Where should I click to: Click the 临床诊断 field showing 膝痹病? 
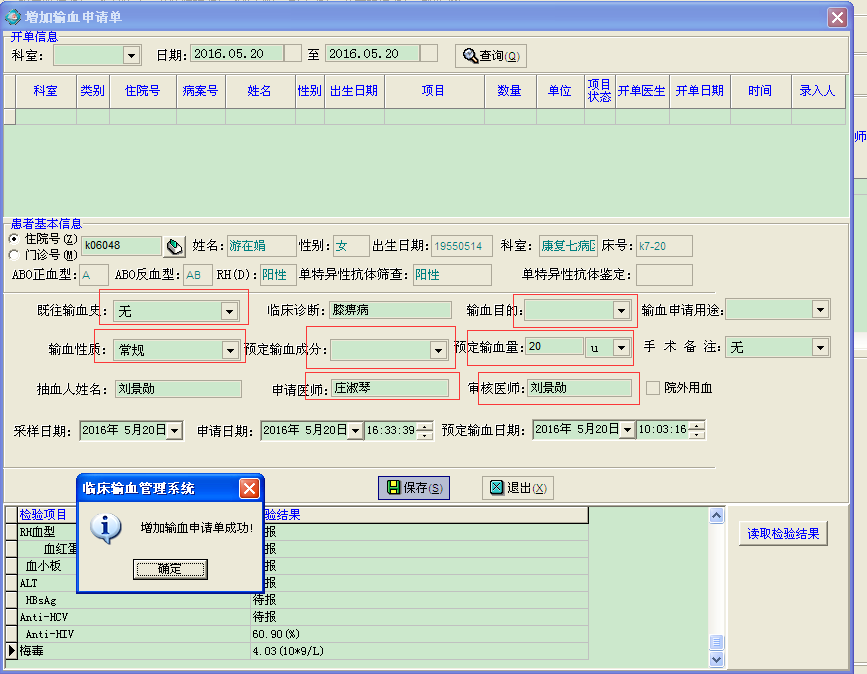(390, 310)
